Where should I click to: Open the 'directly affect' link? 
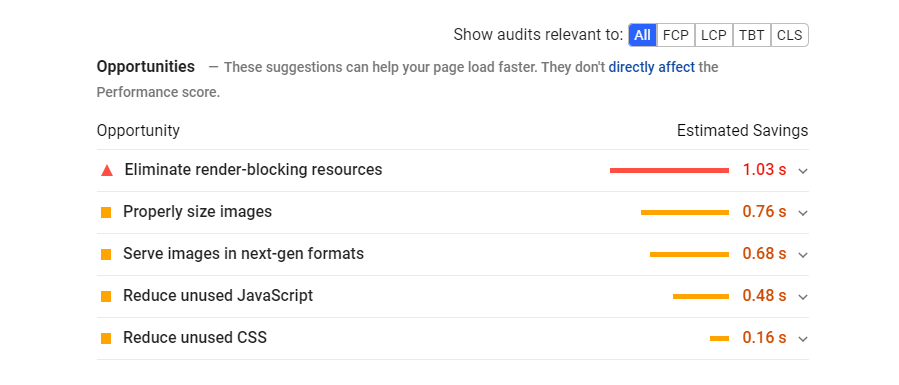click(x=651, y=67)
